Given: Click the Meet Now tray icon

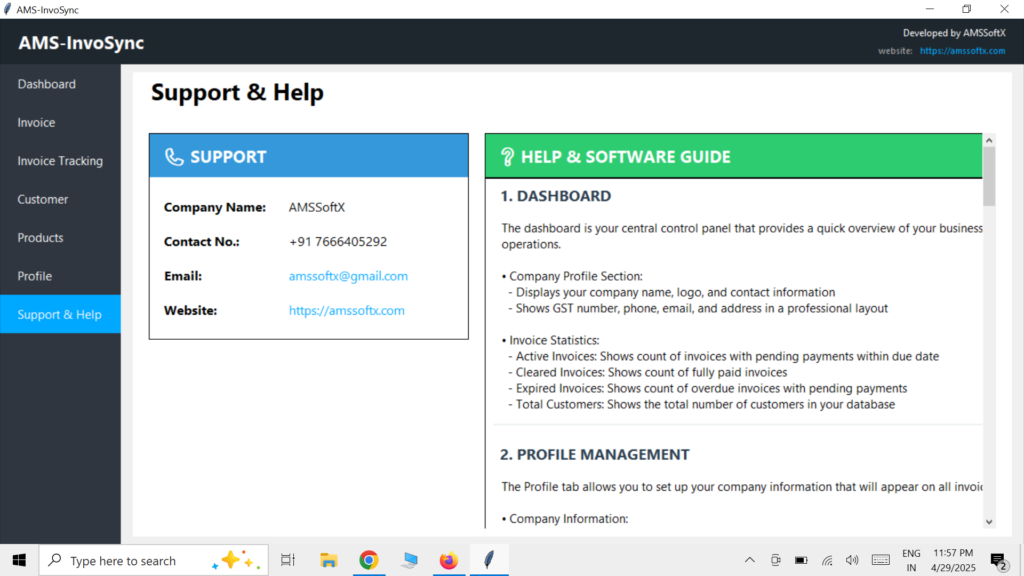Looking at the screenshot, I should [x=775, y=560].
